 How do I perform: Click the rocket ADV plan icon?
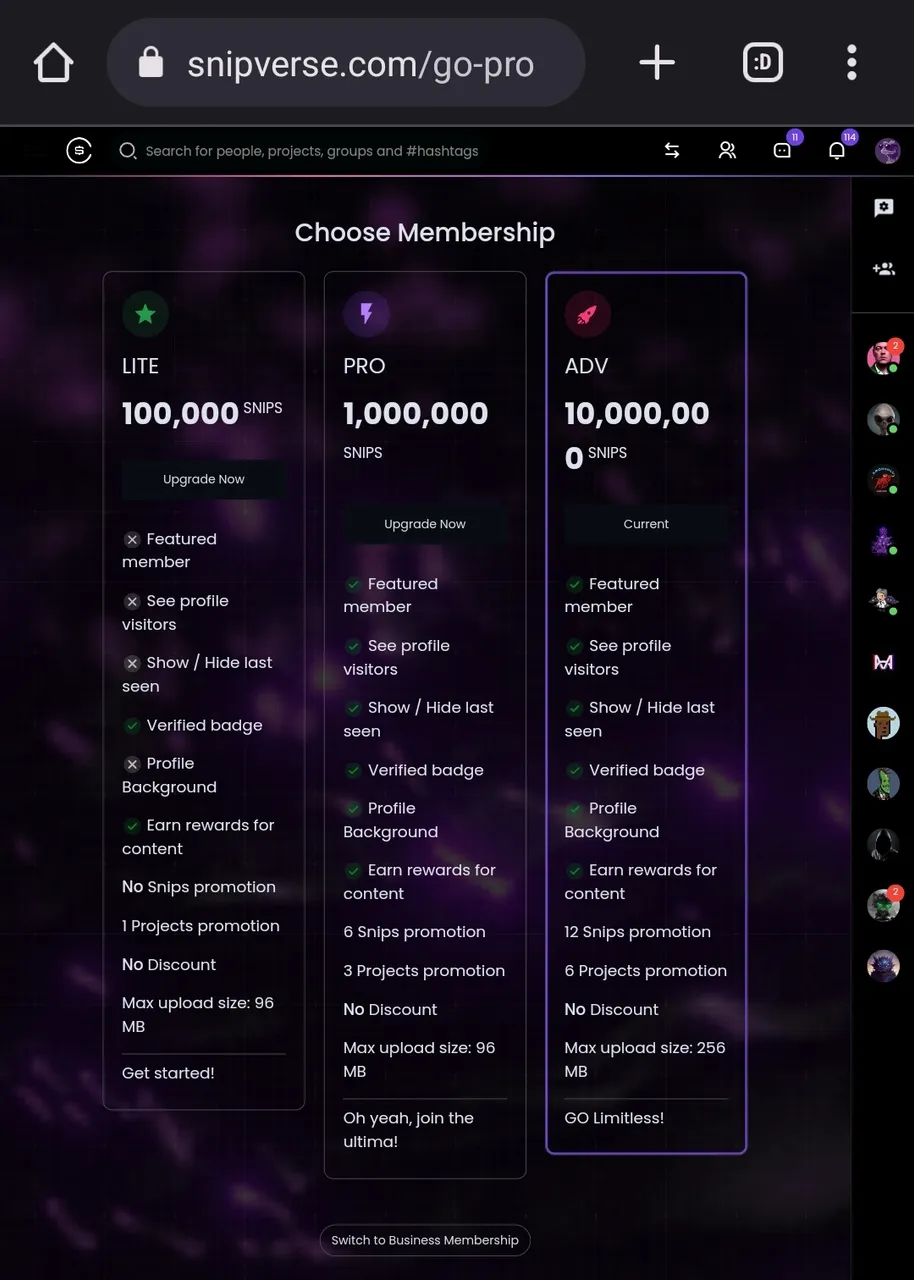pyautogui.click(x=587, y=314)
